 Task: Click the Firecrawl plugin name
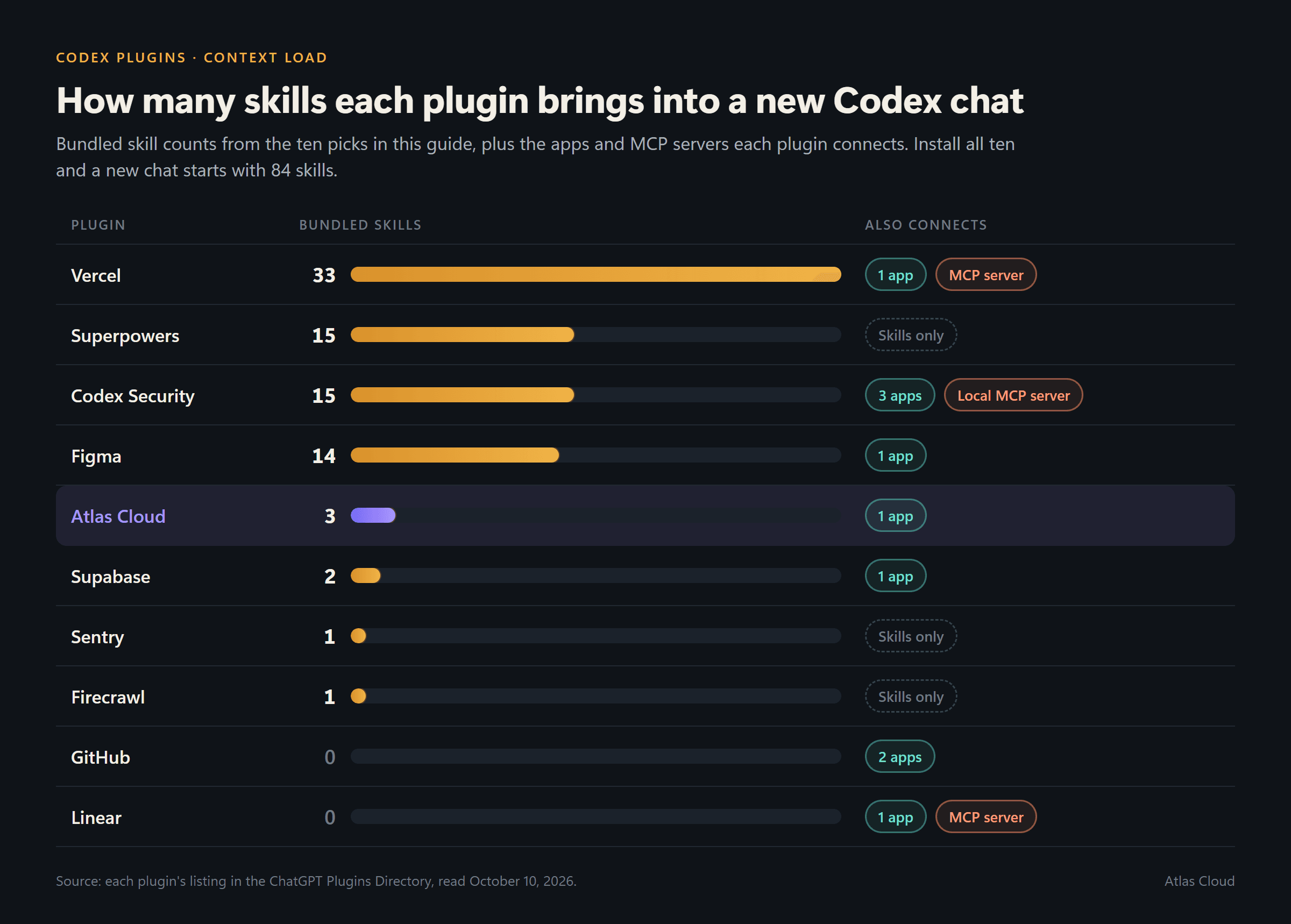point(108,697)
